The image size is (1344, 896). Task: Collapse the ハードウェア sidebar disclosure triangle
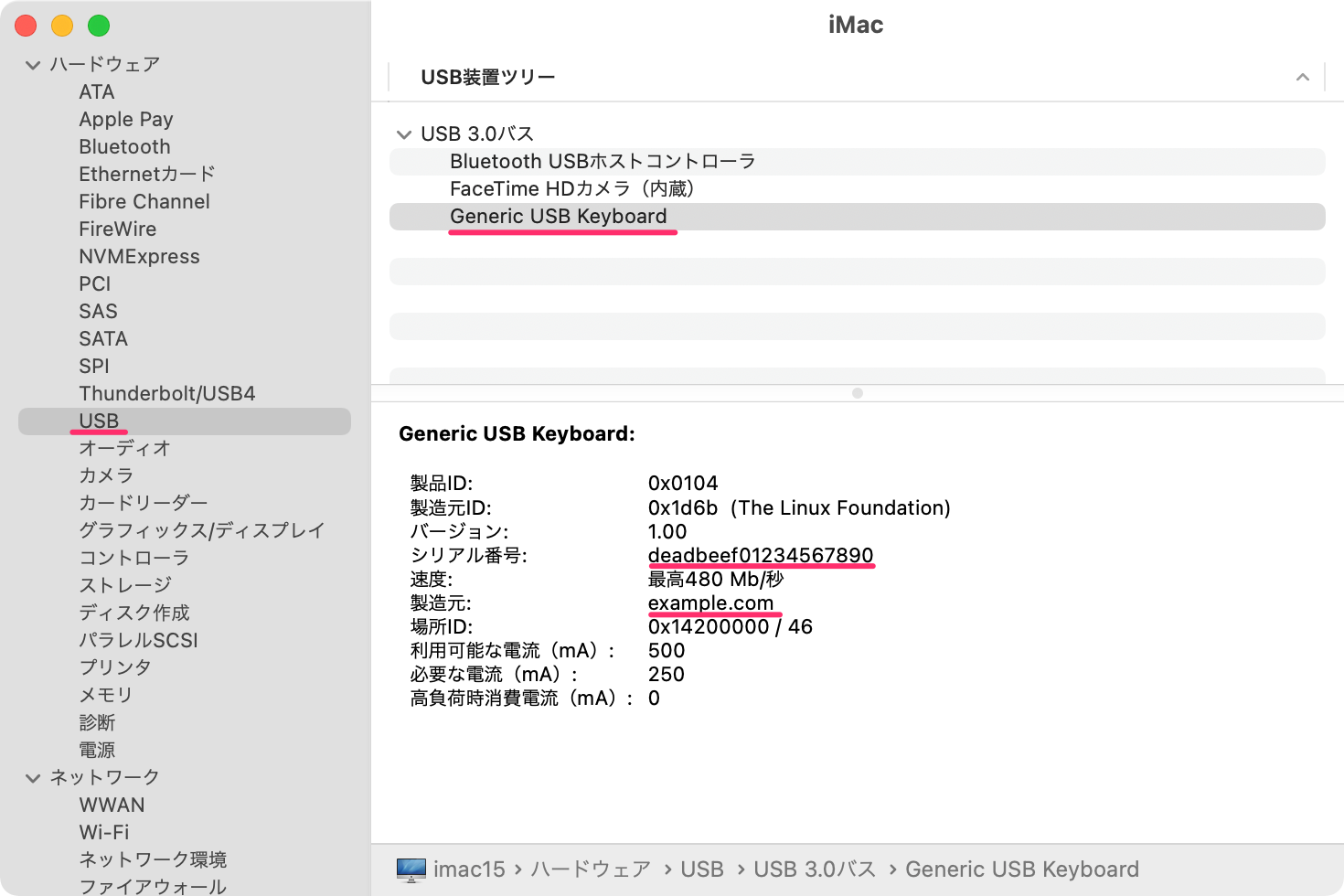[33, 64]
